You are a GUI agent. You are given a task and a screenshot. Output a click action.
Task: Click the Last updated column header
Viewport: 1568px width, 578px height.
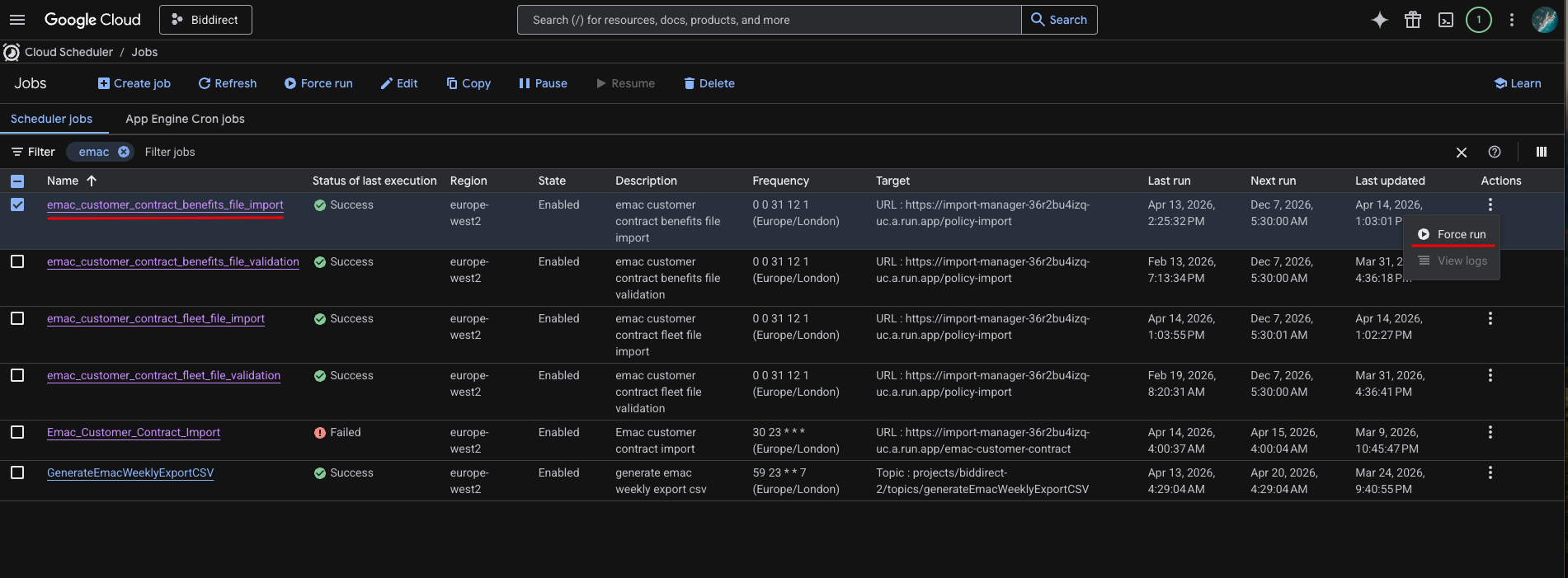tap(1390, 181)
